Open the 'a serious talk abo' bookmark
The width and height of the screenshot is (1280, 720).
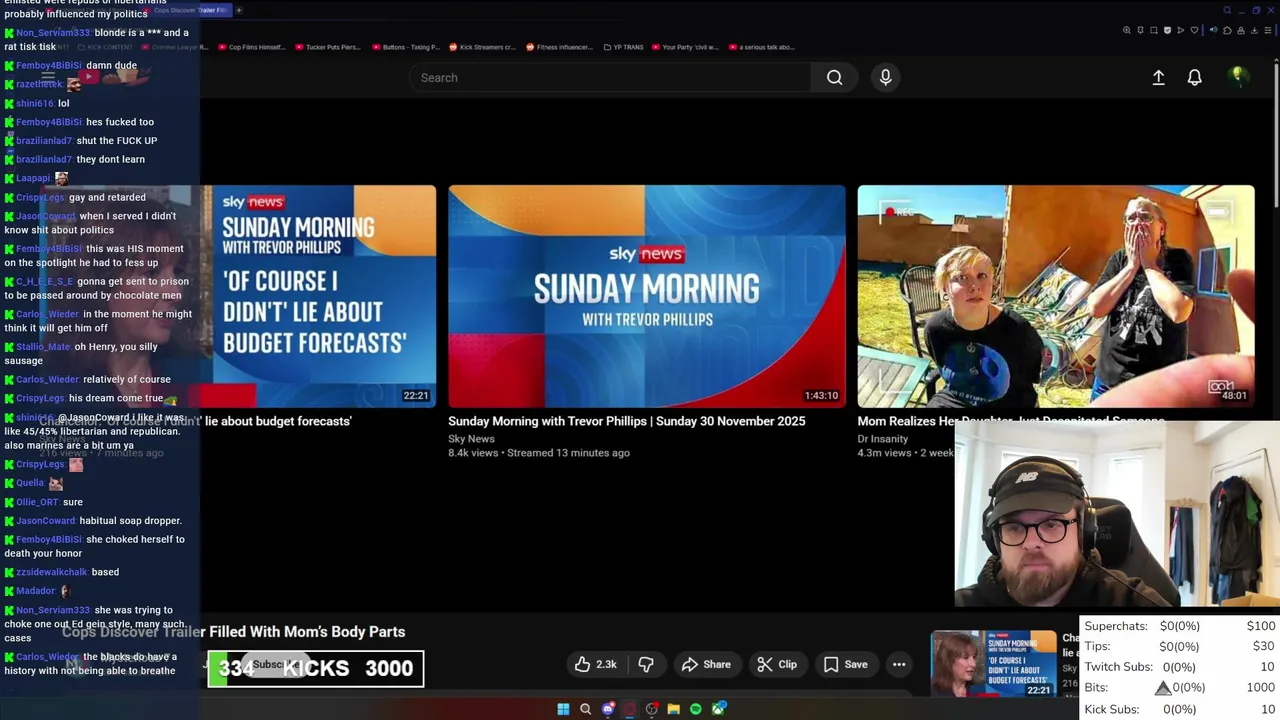point(762,47)
